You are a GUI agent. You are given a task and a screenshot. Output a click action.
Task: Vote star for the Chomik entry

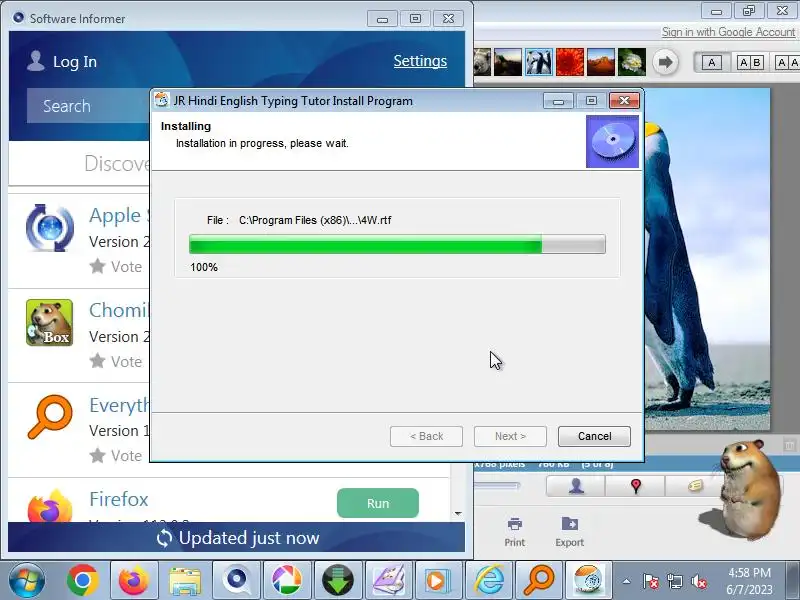[97, 361]
